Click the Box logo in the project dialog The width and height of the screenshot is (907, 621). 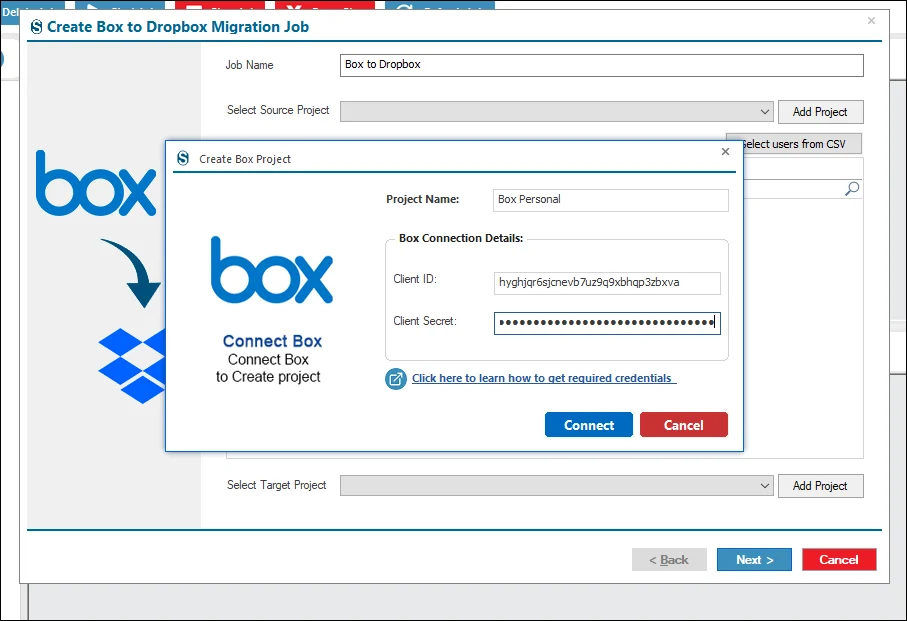[272, 270]
